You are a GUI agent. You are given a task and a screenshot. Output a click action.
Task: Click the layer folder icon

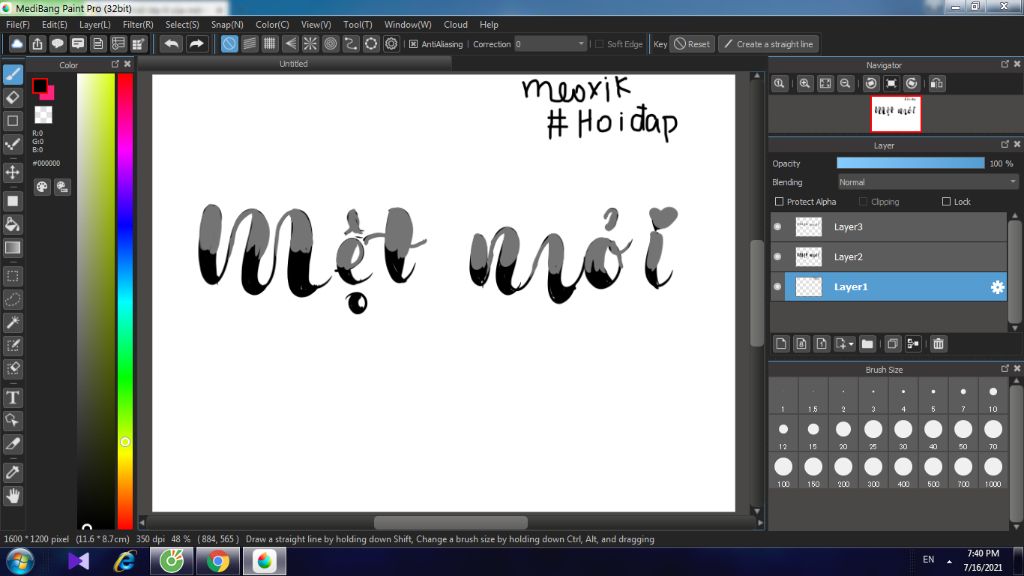point(867,344)
